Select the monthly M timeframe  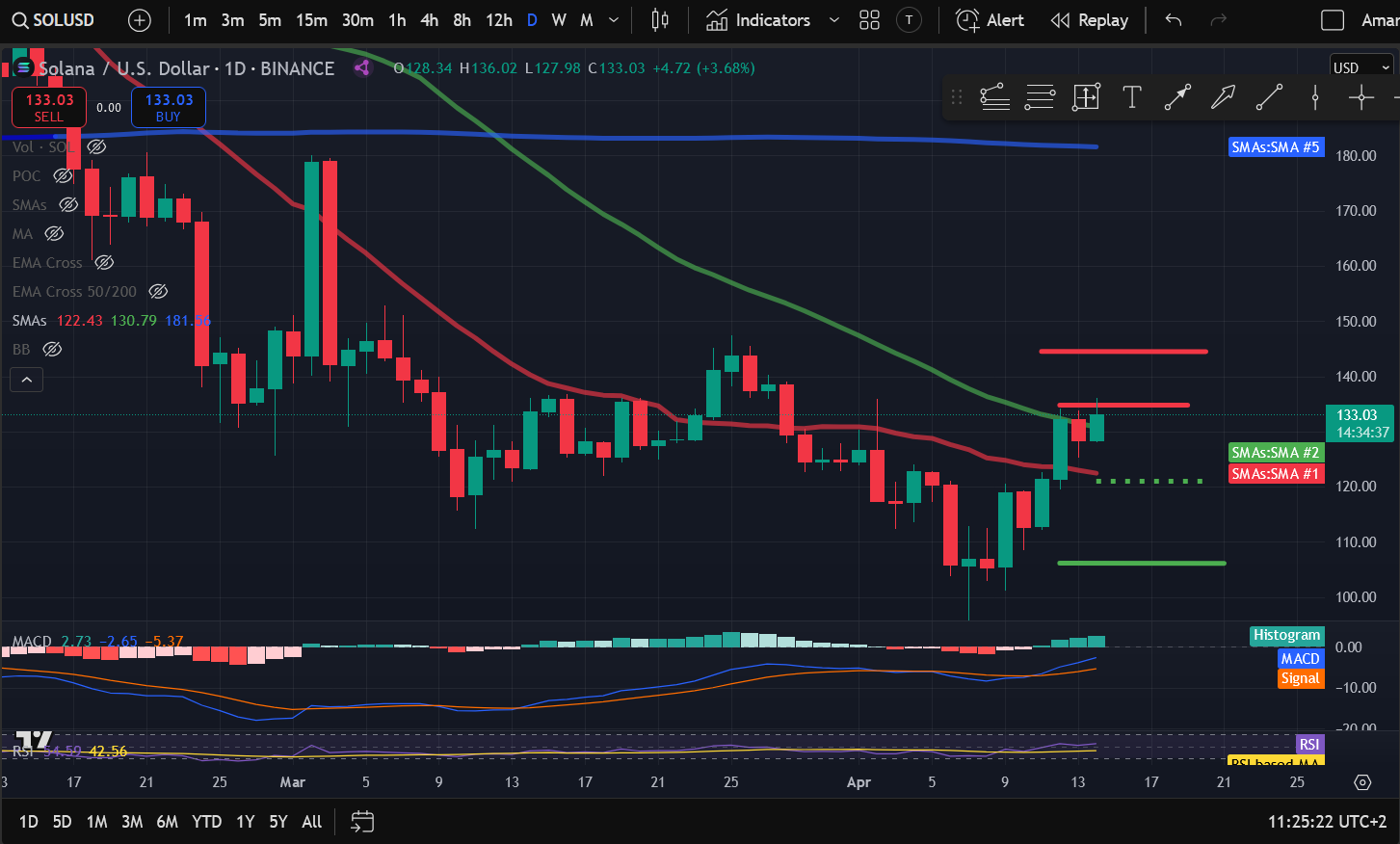point(587,20)
